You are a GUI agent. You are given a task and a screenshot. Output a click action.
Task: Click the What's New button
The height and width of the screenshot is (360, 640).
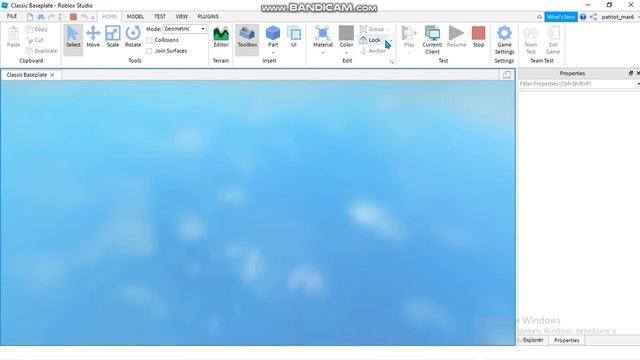(x=561, y=17)
